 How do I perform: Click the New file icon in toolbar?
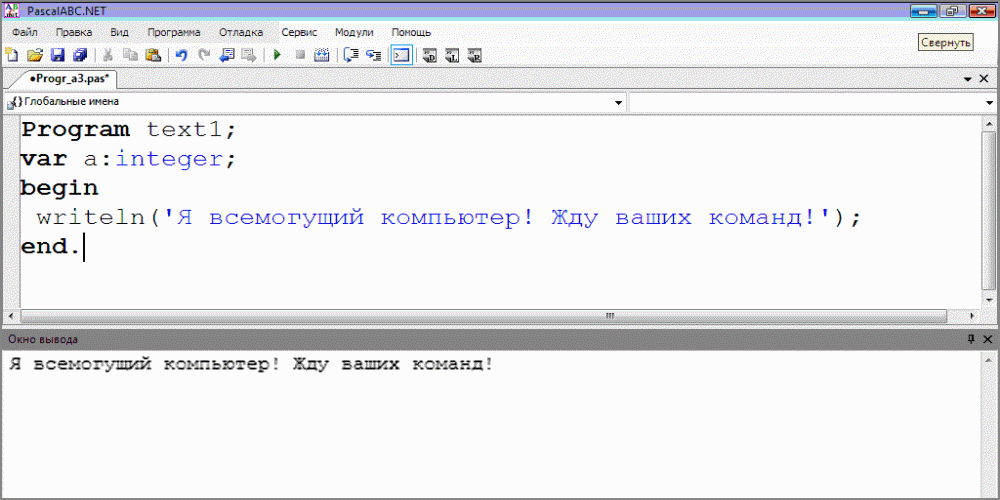(x=12, y=55)
